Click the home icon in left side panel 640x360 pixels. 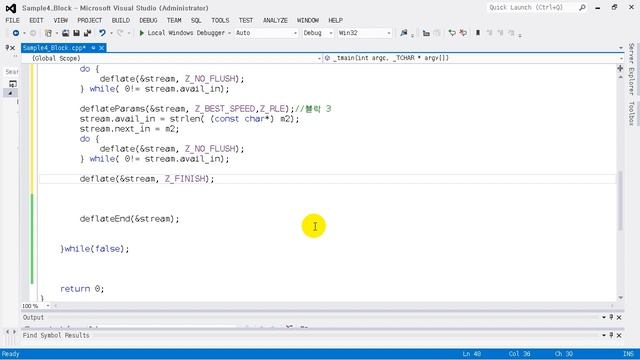coord(13,84)
